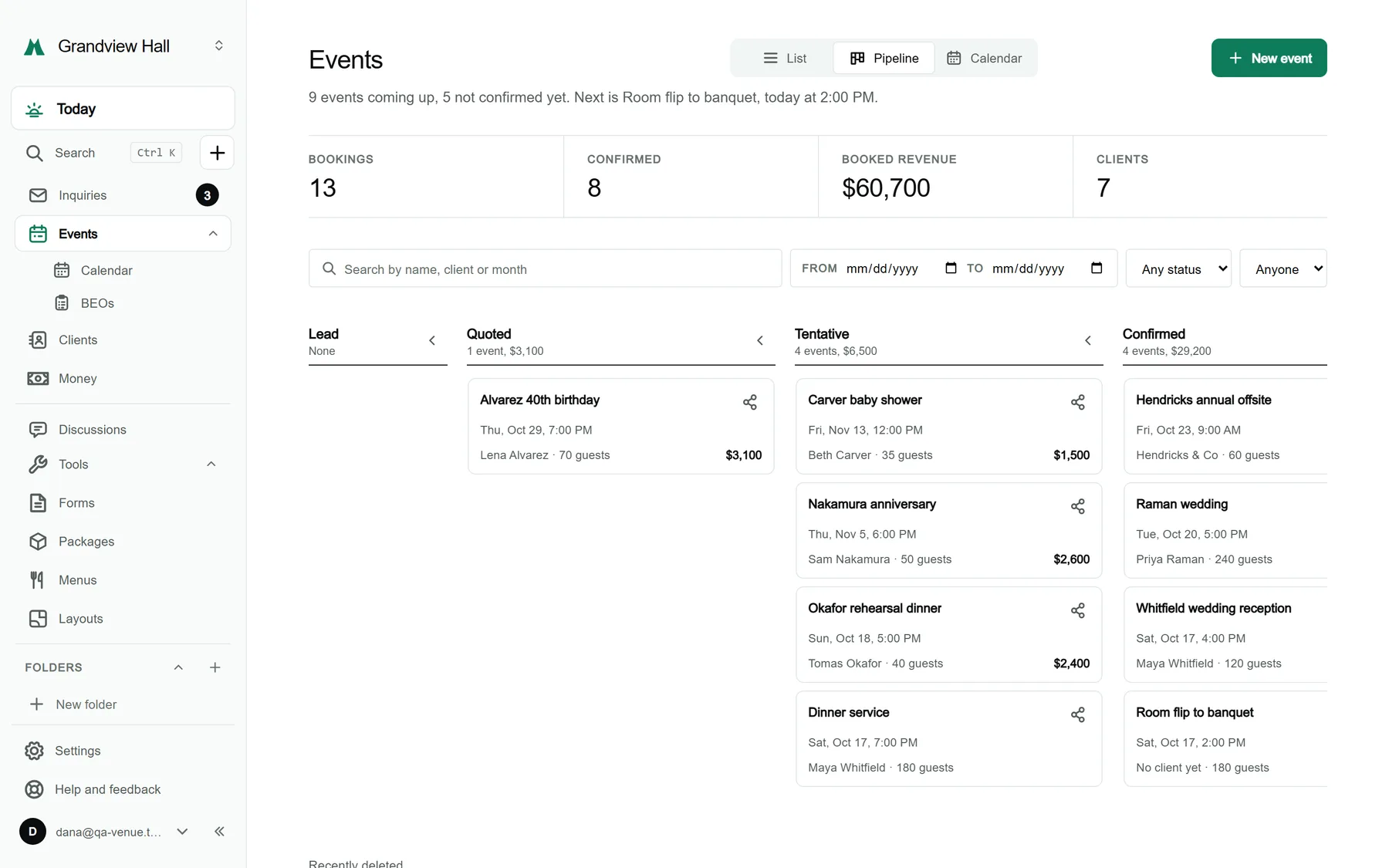Image resolution: width=1389 pixels, height=868 pixels.
Task: Open Inquiries from the sidebar
Action: (x=123, y=195)
